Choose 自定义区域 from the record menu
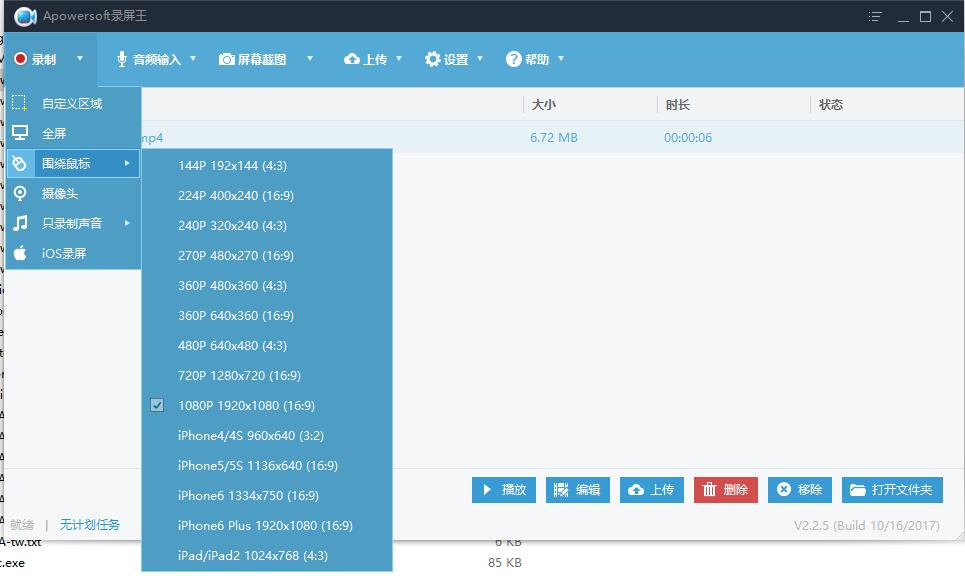965x576 pixels. pos(73,103)
